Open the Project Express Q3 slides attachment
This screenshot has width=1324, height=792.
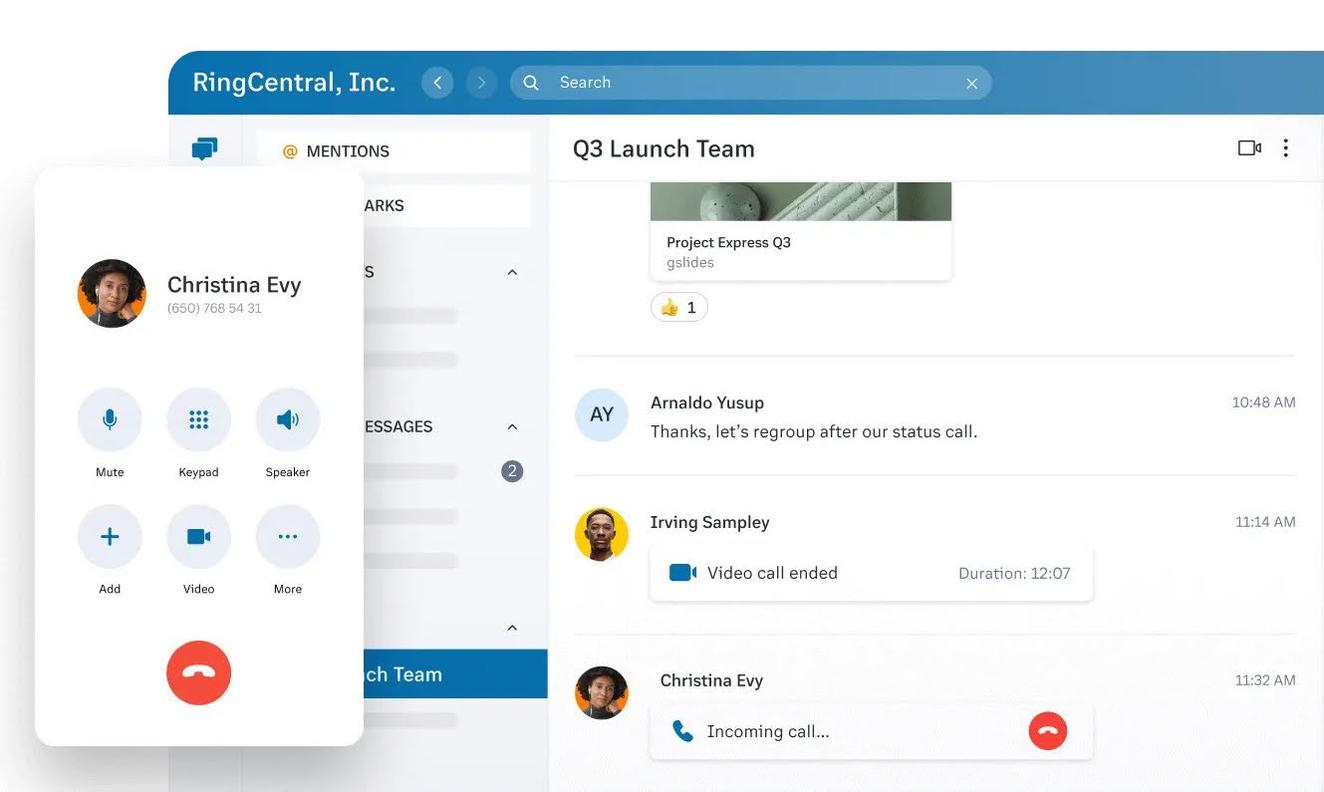coord(801,231)
